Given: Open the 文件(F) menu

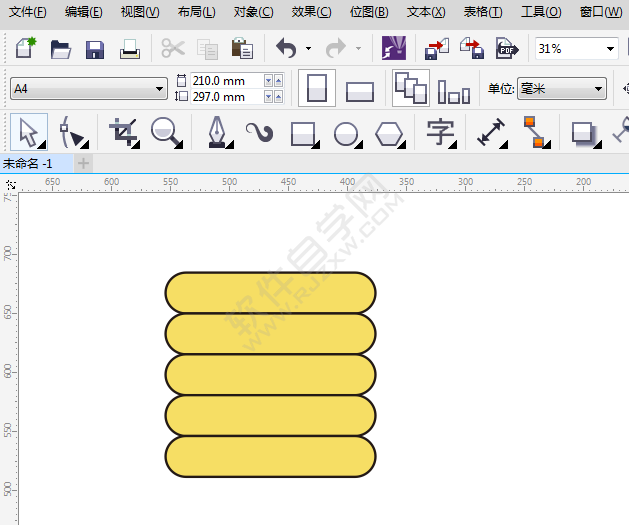Looking at the screenshot, I should (x=27, y=12).
